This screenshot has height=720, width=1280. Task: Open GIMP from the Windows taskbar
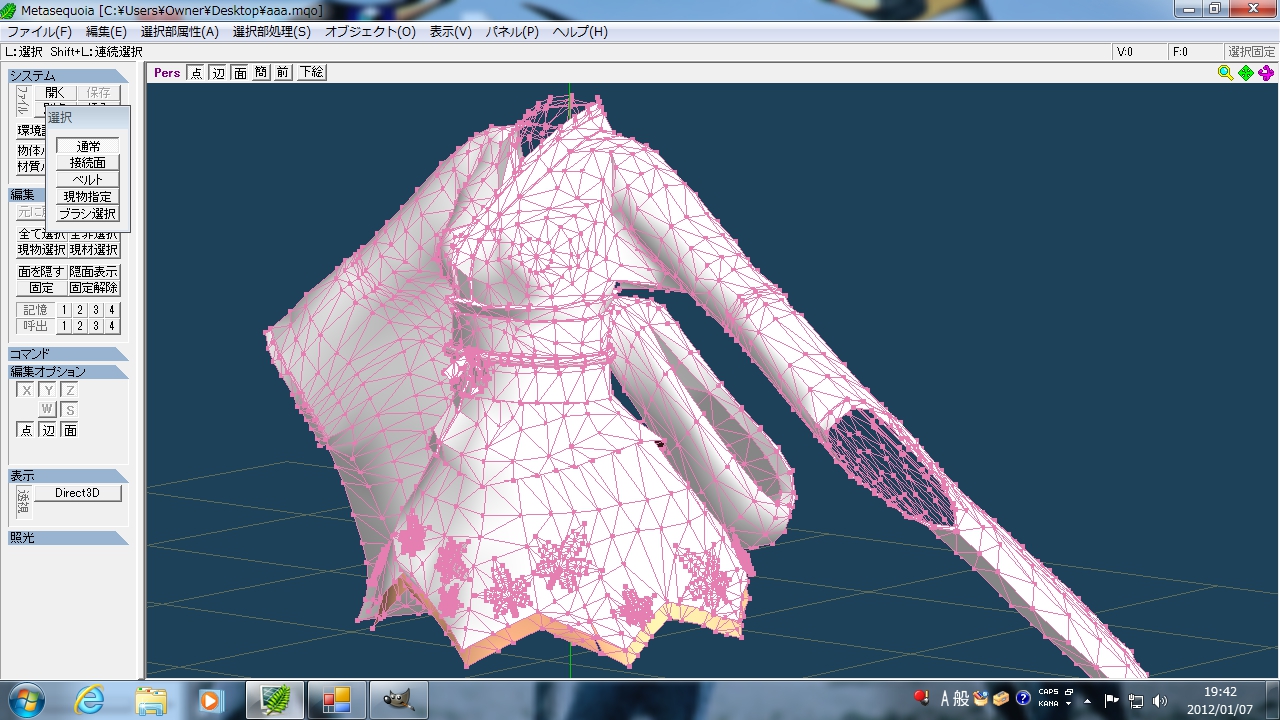[398, 700]
